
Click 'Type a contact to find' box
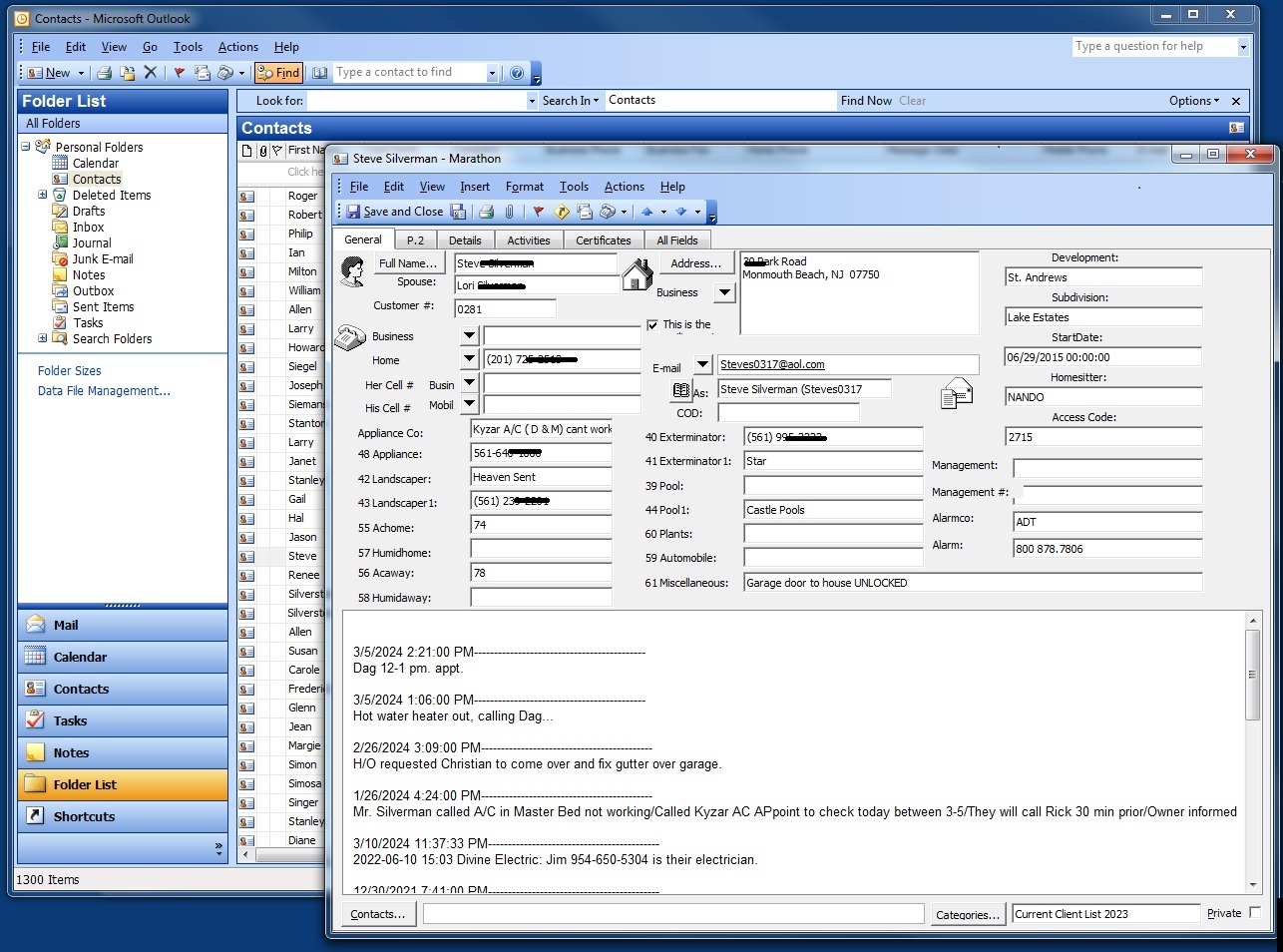(410, 73)
